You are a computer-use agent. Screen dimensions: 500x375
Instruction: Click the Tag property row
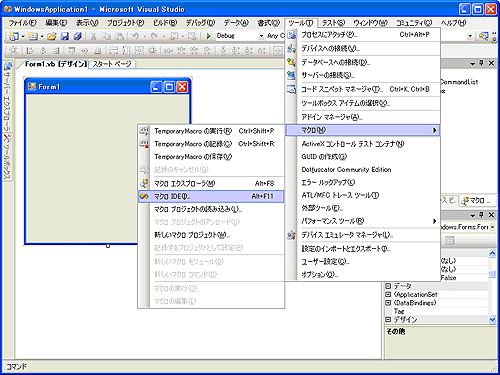(x=437, y=311)
